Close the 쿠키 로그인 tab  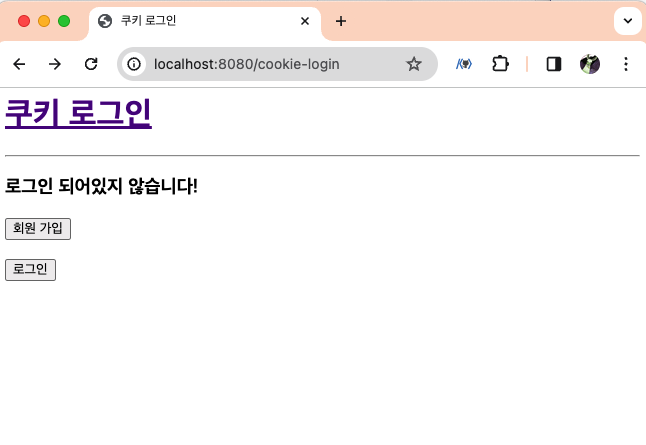point(305,21)
